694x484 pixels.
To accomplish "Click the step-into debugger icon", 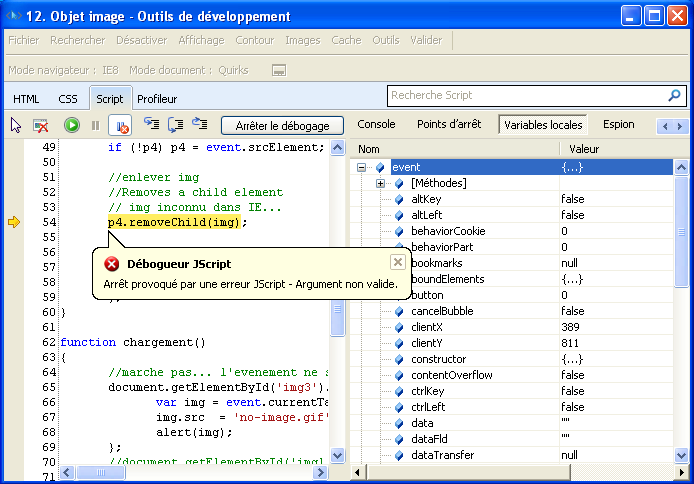I will [x=151, y=124].
